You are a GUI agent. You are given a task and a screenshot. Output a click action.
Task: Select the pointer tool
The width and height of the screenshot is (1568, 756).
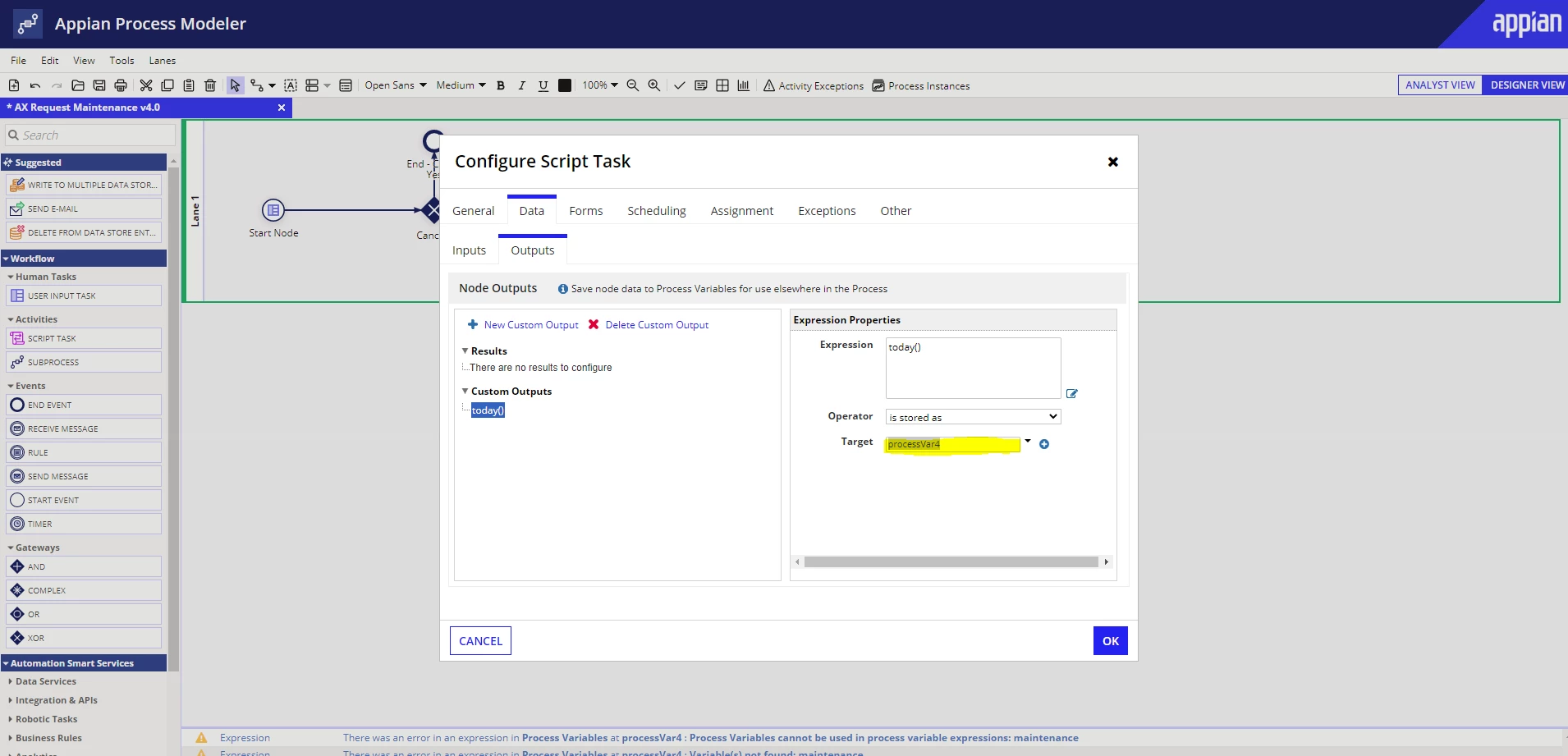(236, 85)
